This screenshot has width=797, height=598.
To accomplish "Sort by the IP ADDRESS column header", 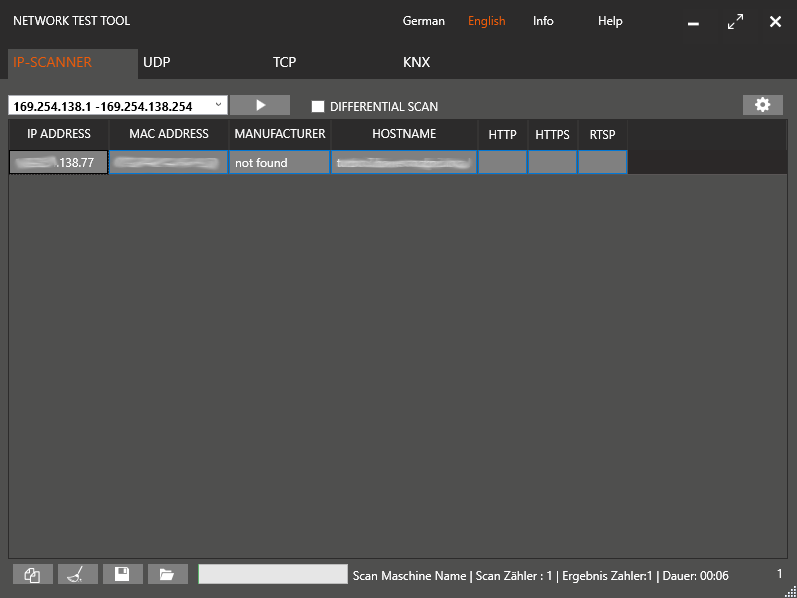I will click(59, 134).
